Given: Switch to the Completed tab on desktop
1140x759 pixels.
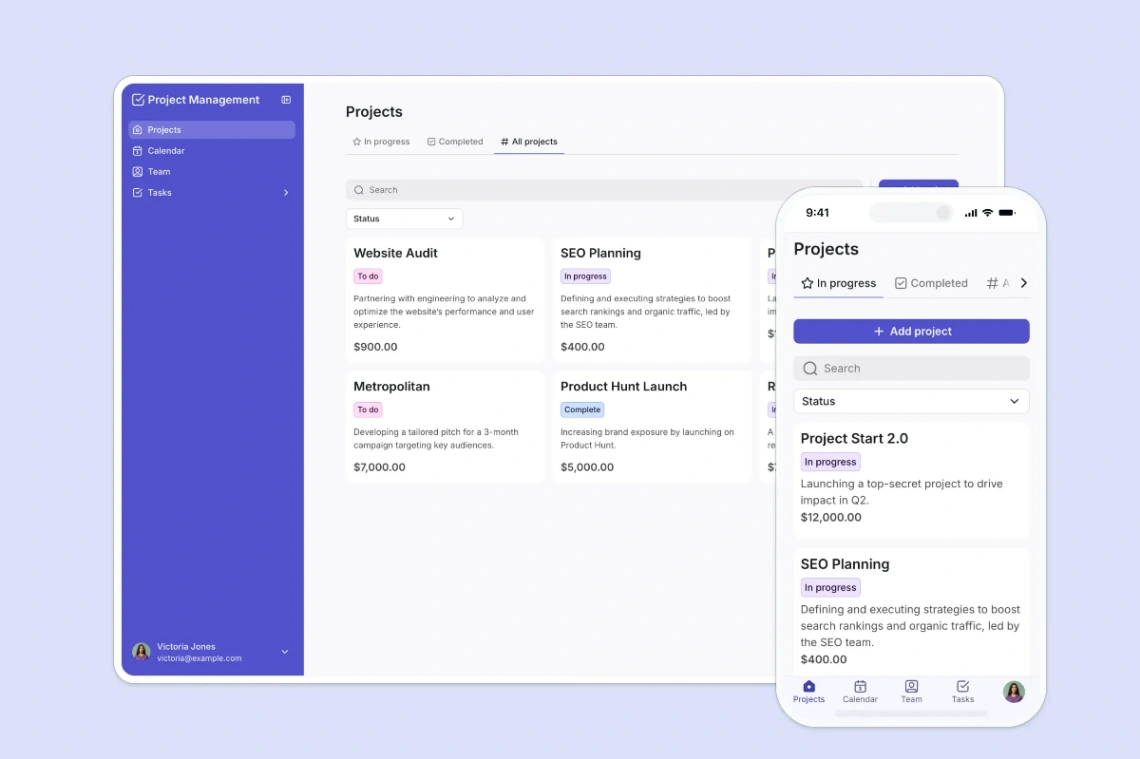Looking at the screenshot, I should 455,141.
